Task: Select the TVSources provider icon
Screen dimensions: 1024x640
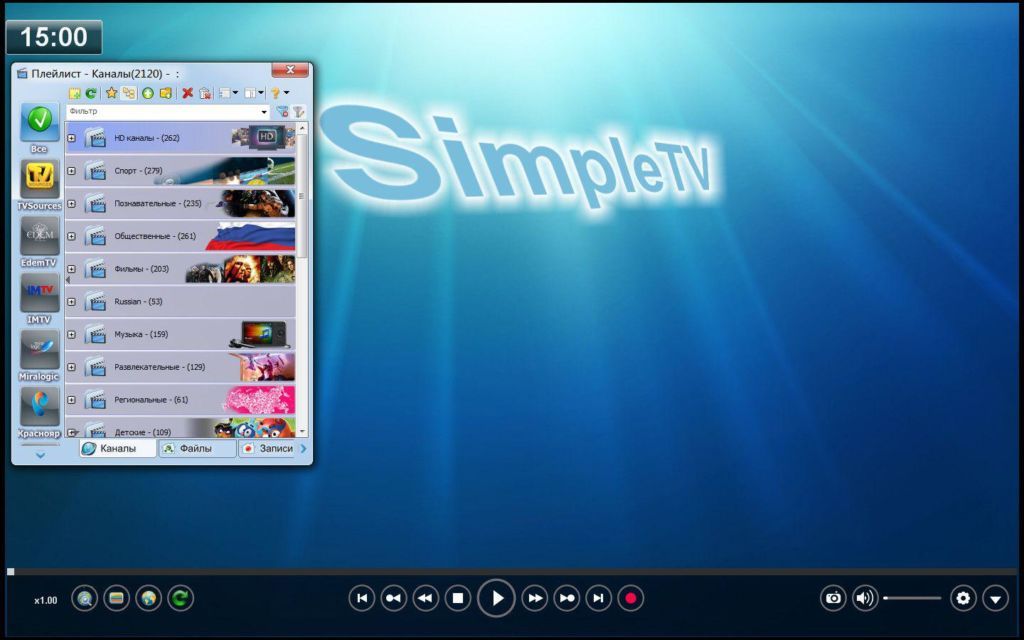Action: click(40, 179)
